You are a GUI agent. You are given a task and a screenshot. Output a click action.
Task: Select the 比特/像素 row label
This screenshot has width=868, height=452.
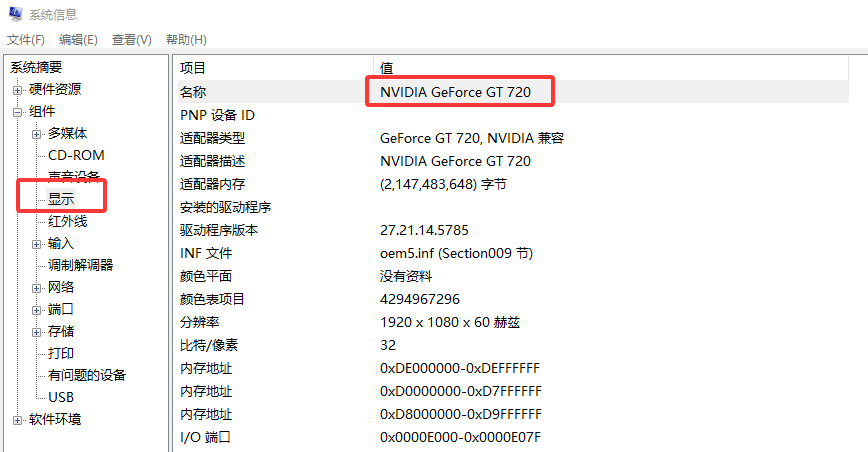(x=209, y=345)
